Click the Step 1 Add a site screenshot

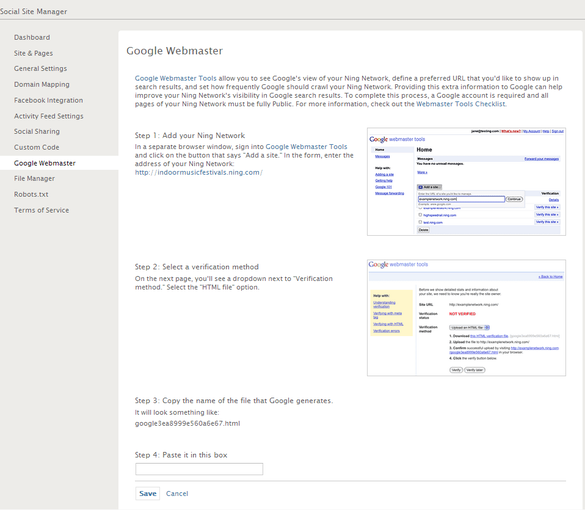pos(466,182)
